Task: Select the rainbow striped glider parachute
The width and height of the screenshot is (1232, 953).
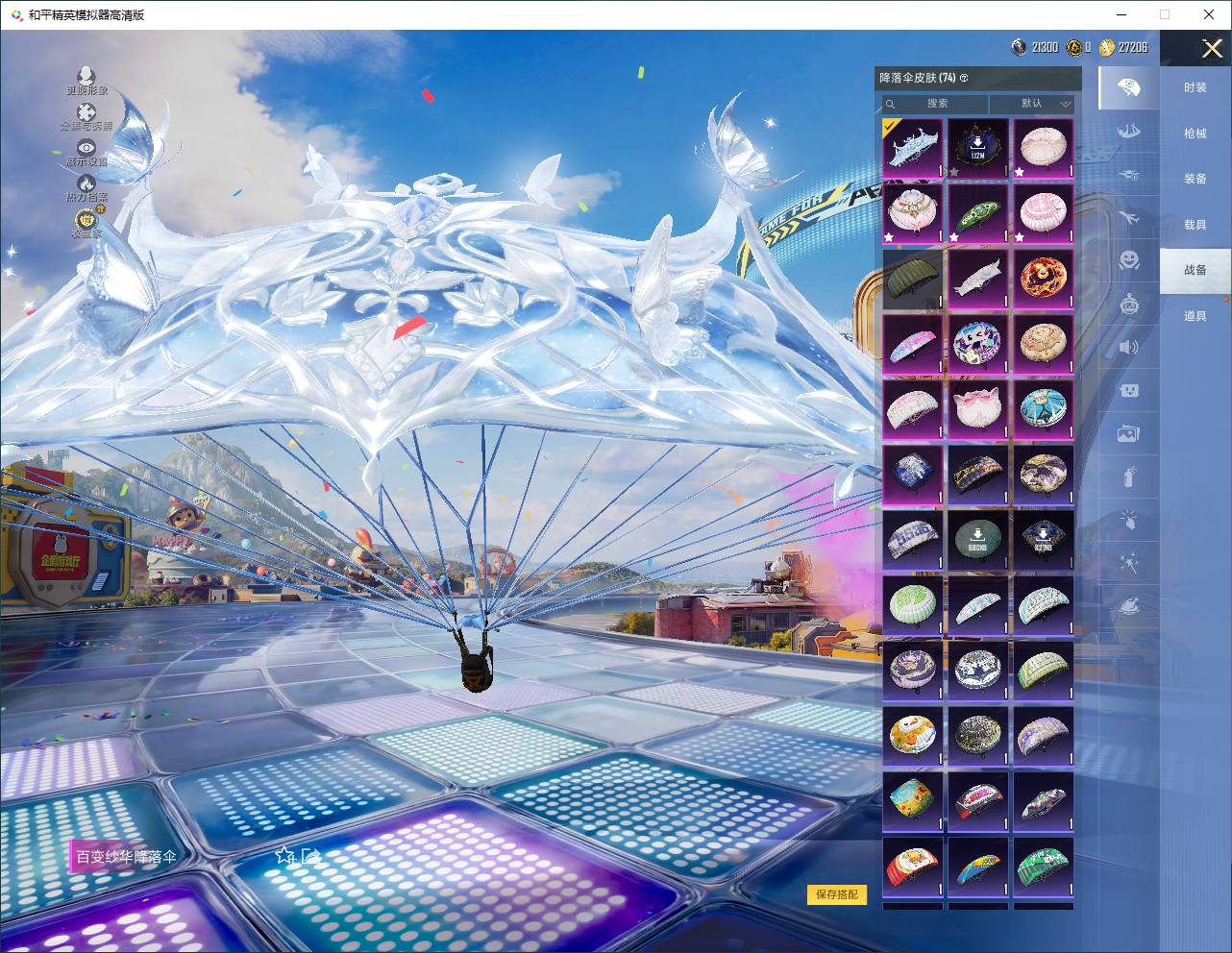Action: 978,867
